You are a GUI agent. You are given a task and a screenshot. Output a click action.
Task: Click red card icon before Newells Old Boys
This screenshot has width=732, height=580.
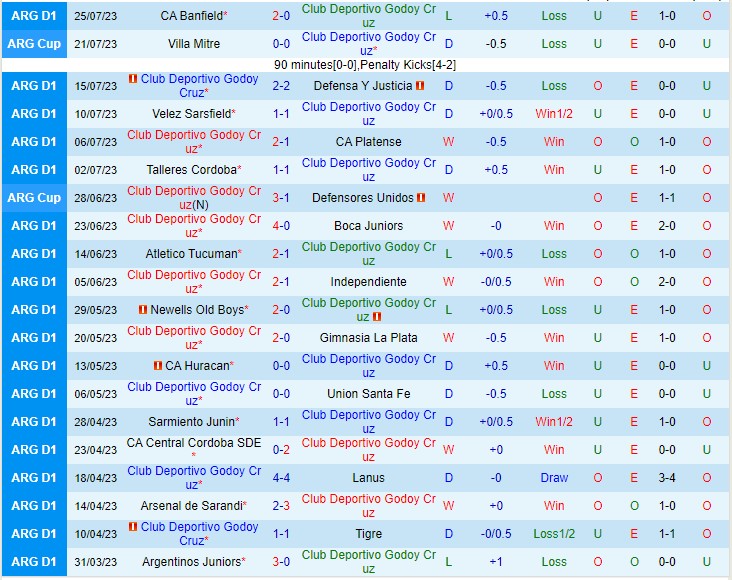143,310
